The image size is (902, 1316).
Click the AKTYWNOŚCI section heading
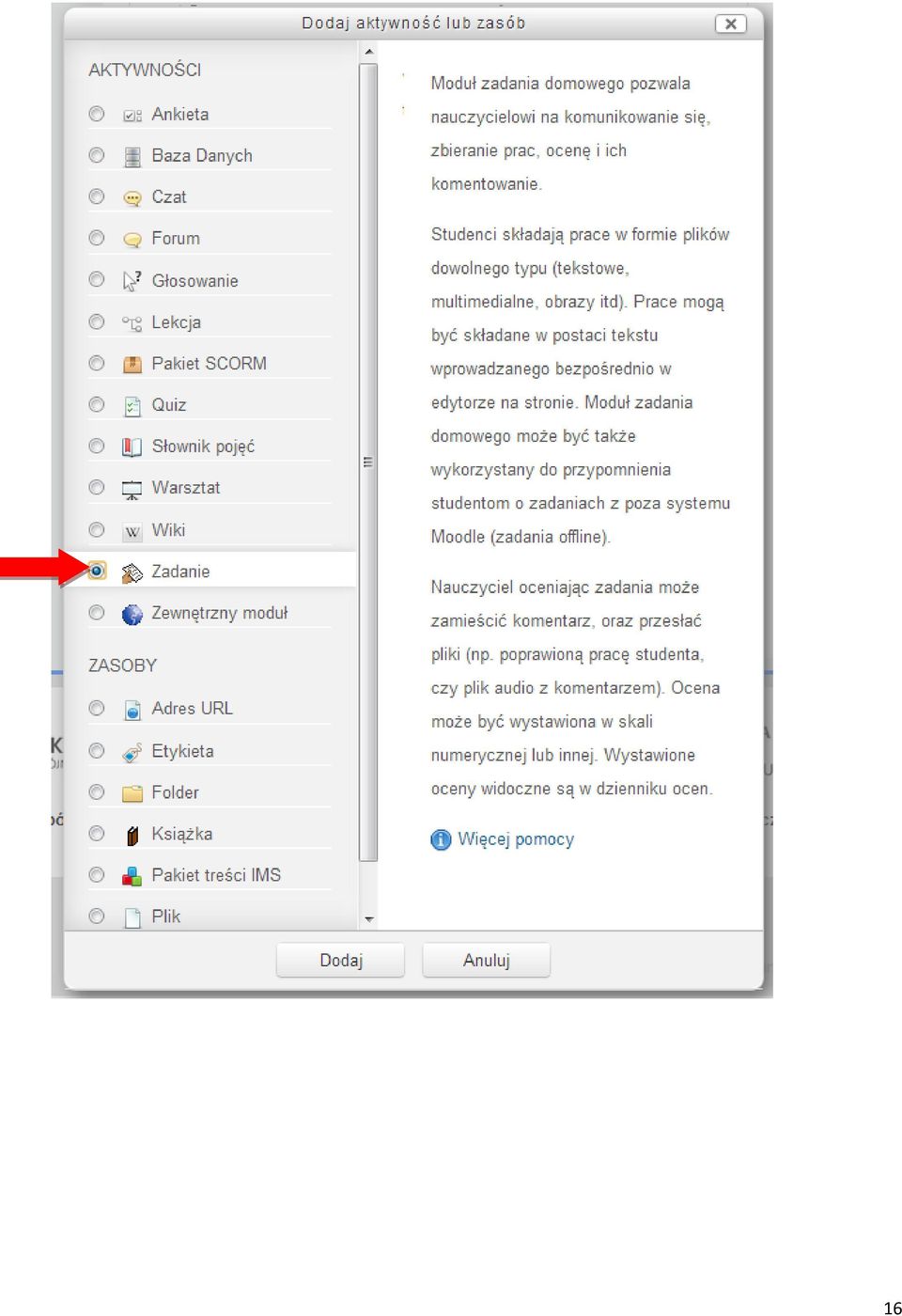145,70
